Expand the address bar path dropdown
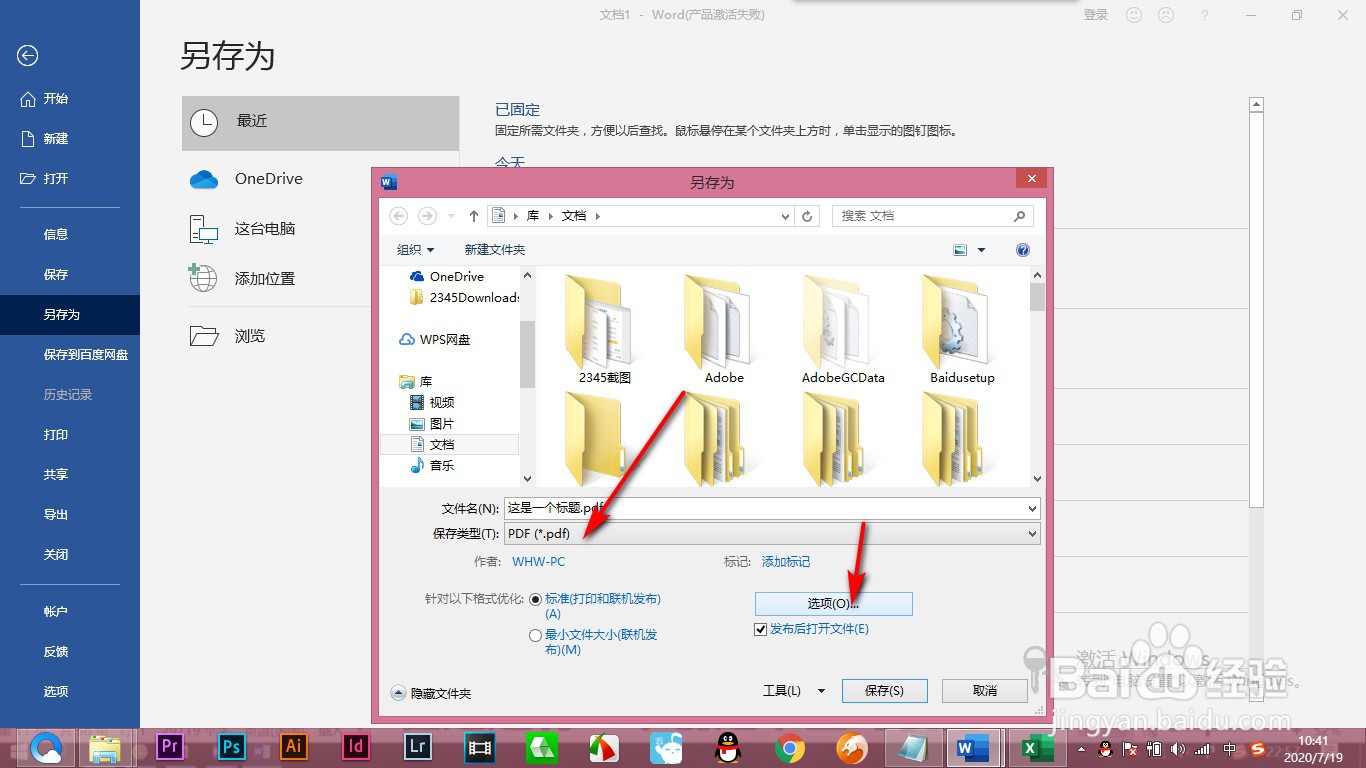The image size is (1366, 768). pos(785,216)
